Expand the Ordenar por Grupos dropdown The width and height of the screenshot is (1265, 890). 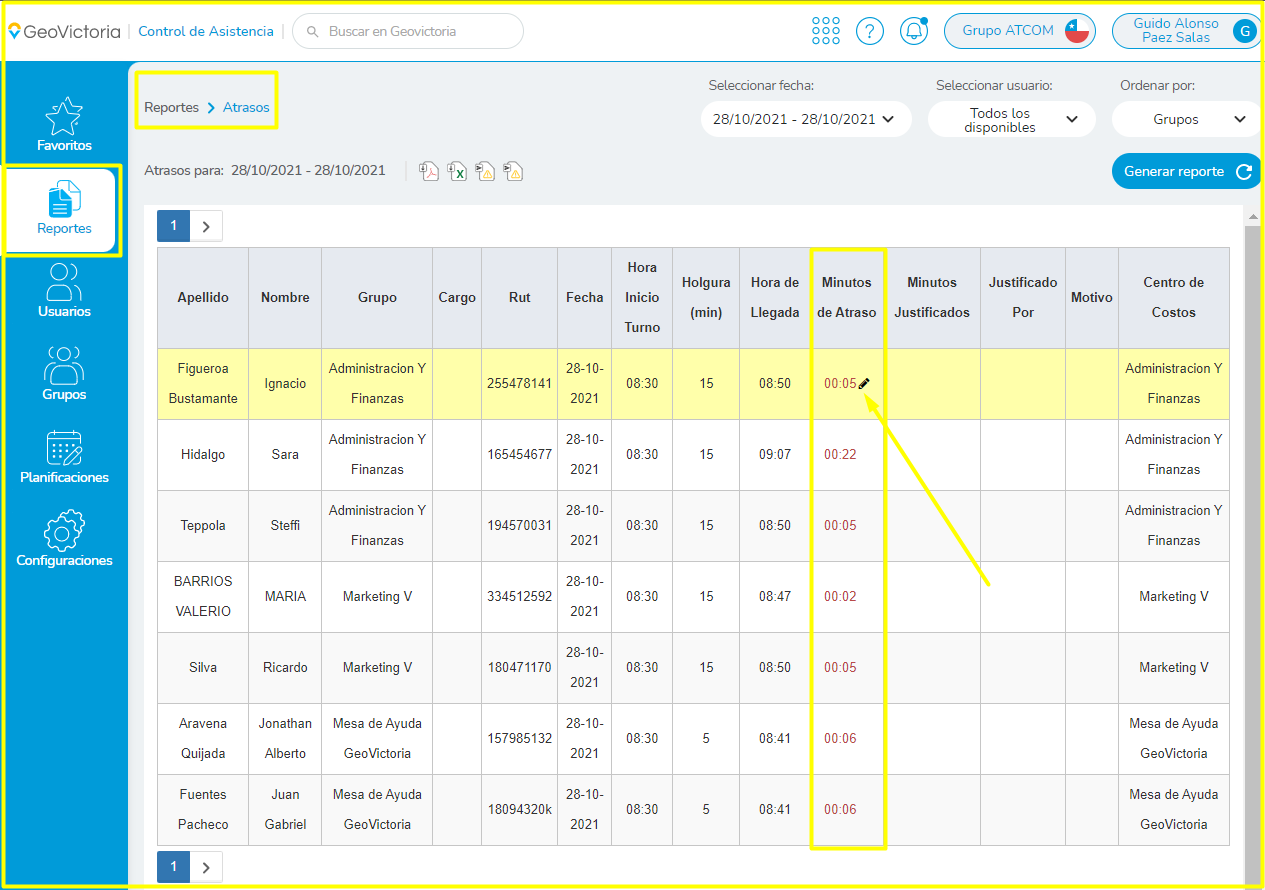tap(1186, 119)
